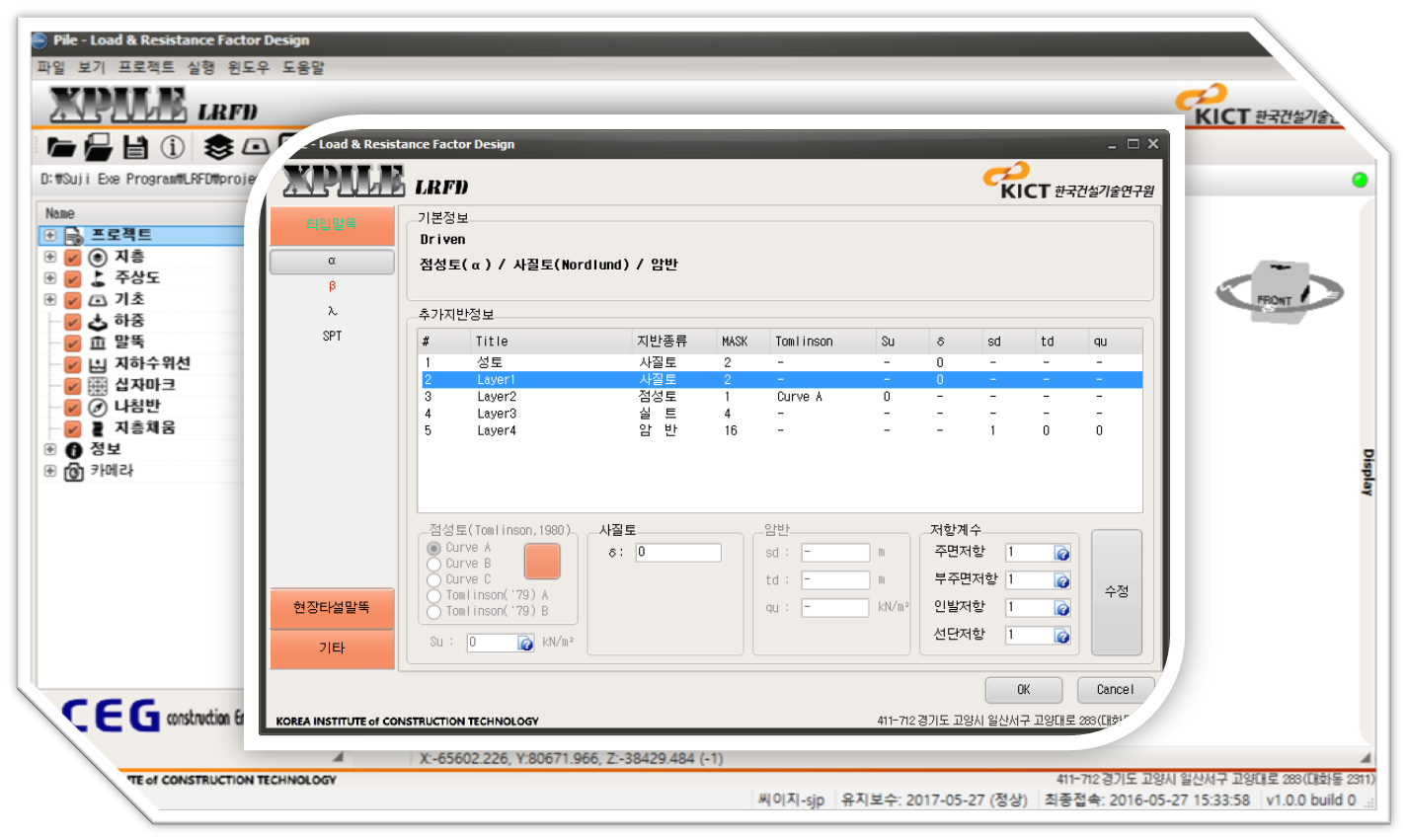Open the 실행 menu
1407x840 pixels.
tap(201, 67)
